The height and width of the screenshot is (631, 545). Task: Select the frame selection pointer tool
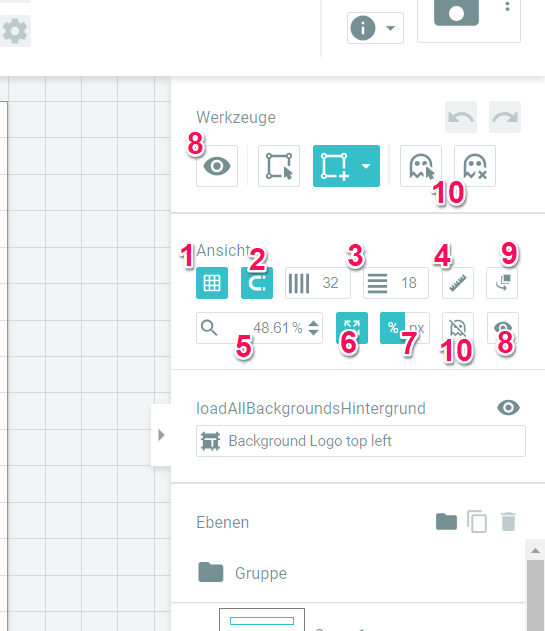pos(279,166)
